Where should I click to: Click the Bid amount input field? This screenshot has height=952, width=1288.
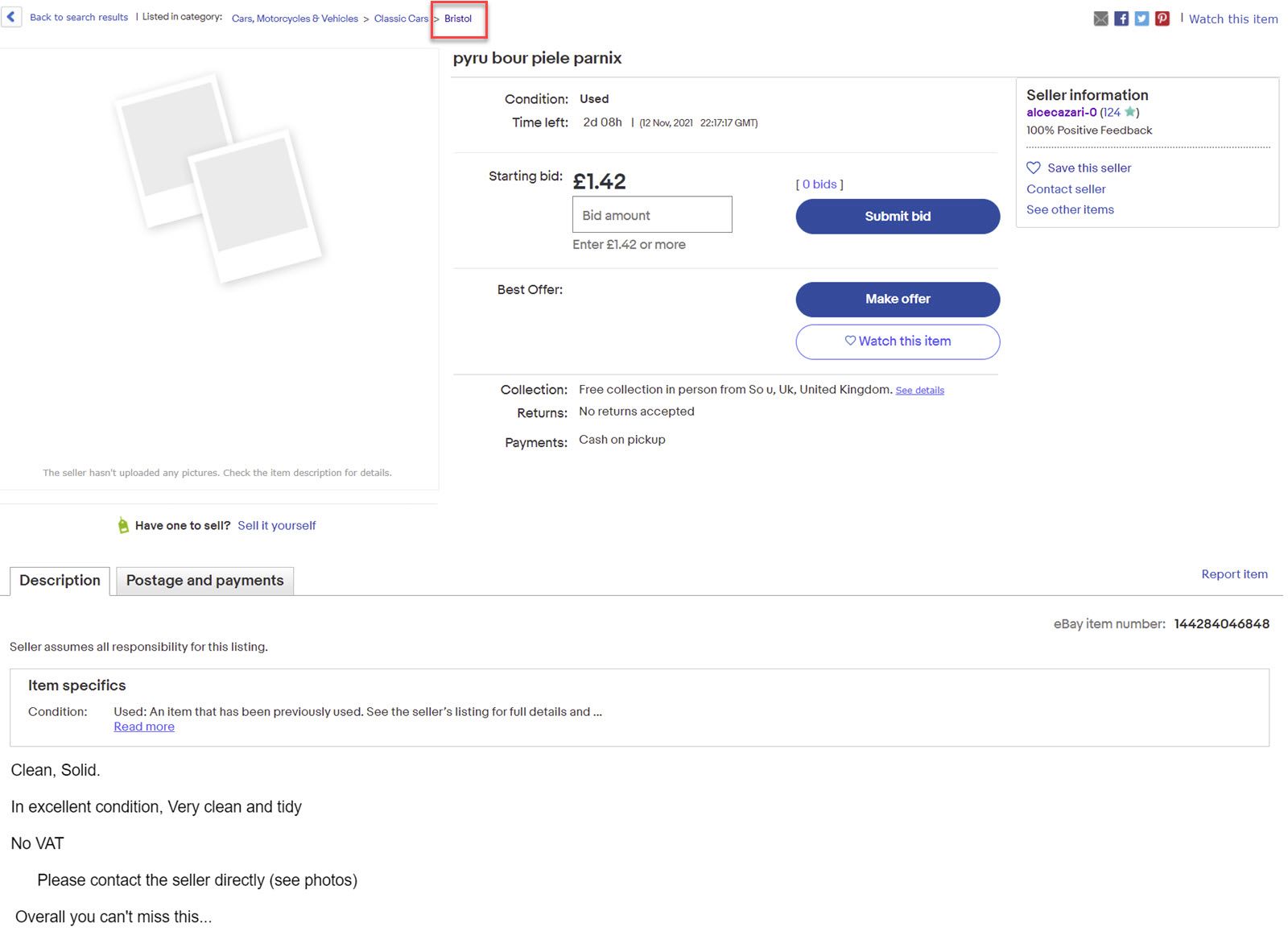coord(652,215)
